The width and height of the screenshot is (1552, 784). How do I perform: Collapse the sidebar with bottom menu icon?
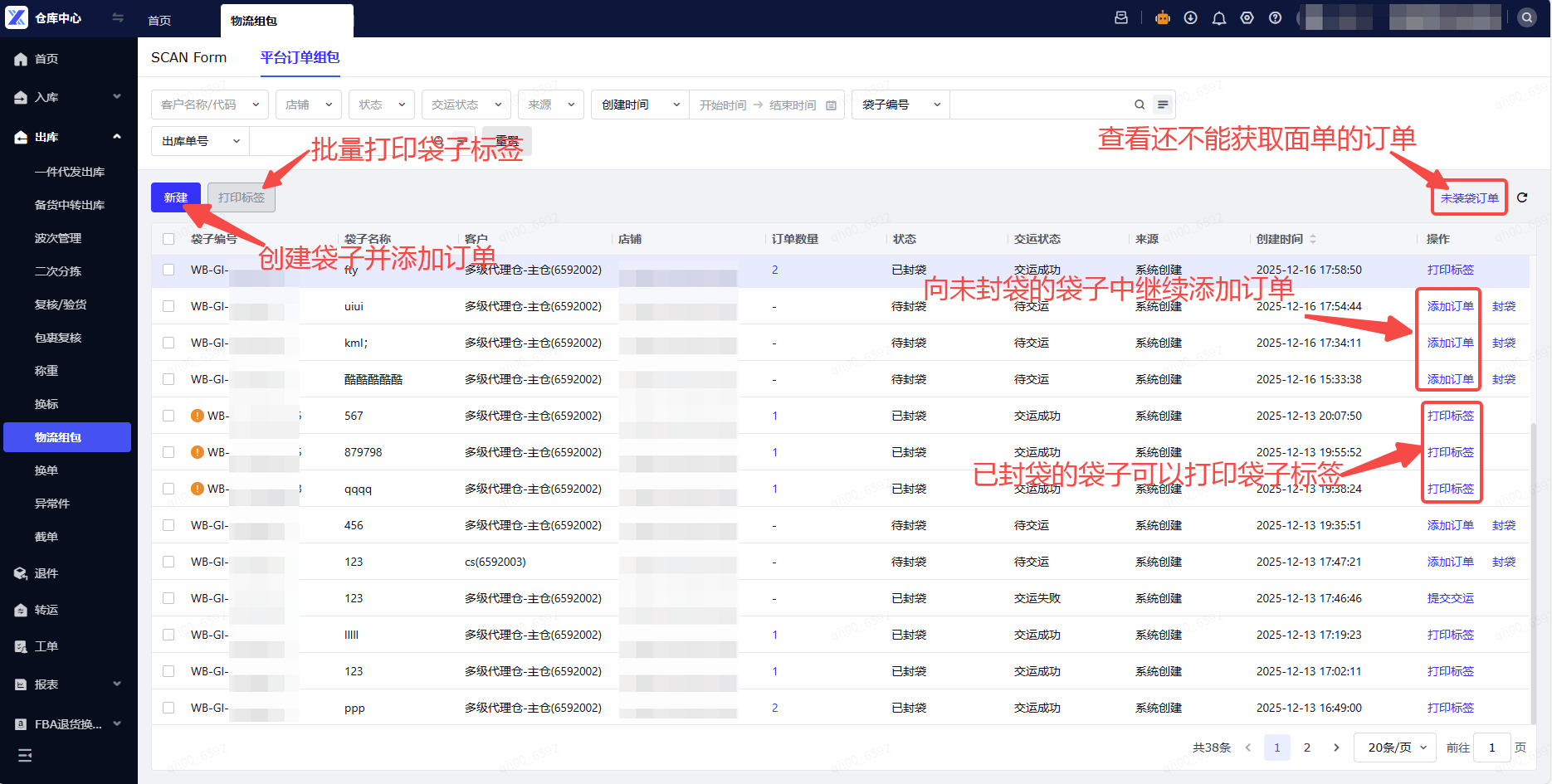(x=25, y=755)
